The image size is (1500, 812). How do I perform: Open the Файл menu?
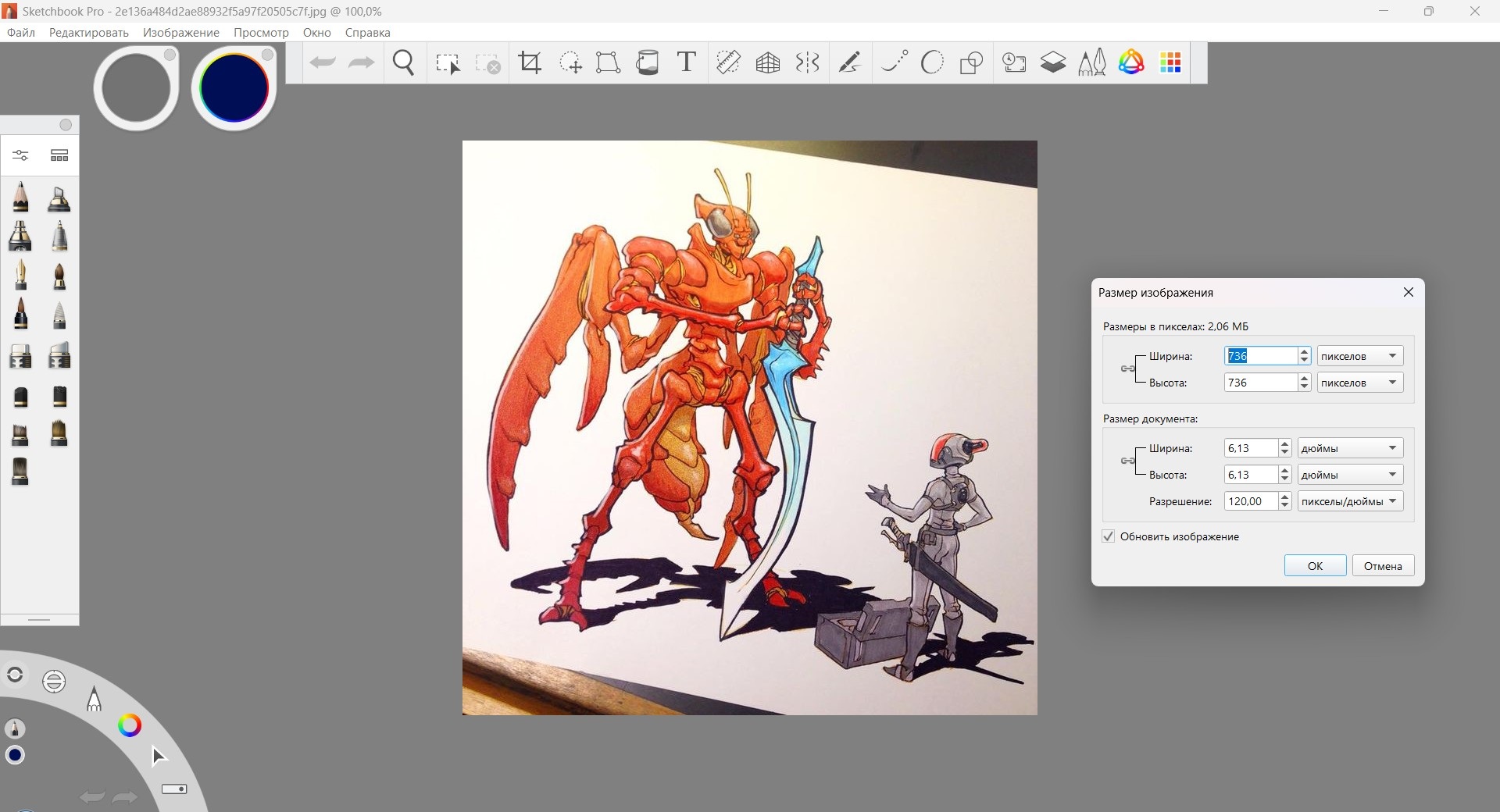pos(21,33)
